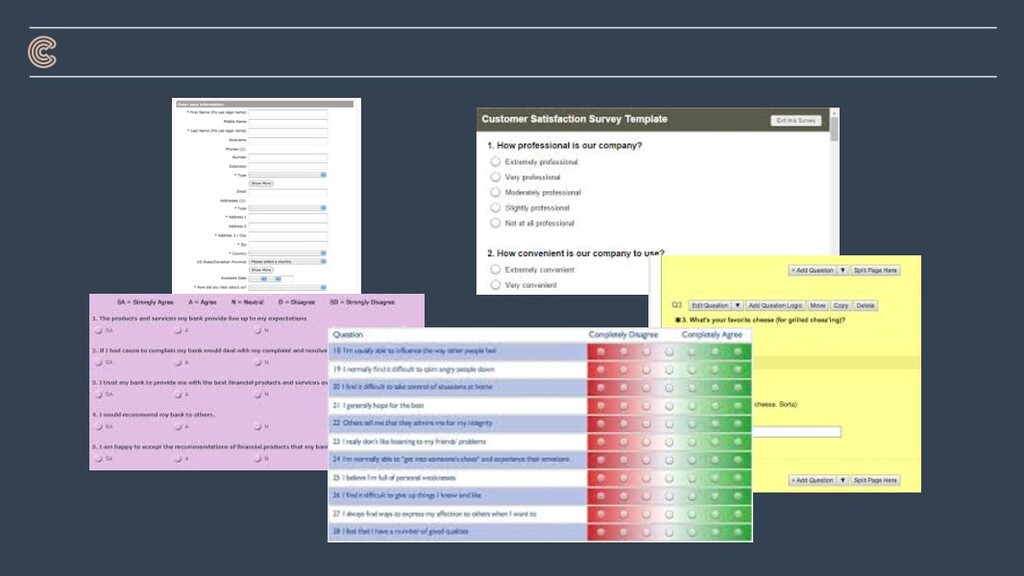Choose 'Not at all professional' radio option
This screenshot has width=1024, height=576.
[495, 223]
